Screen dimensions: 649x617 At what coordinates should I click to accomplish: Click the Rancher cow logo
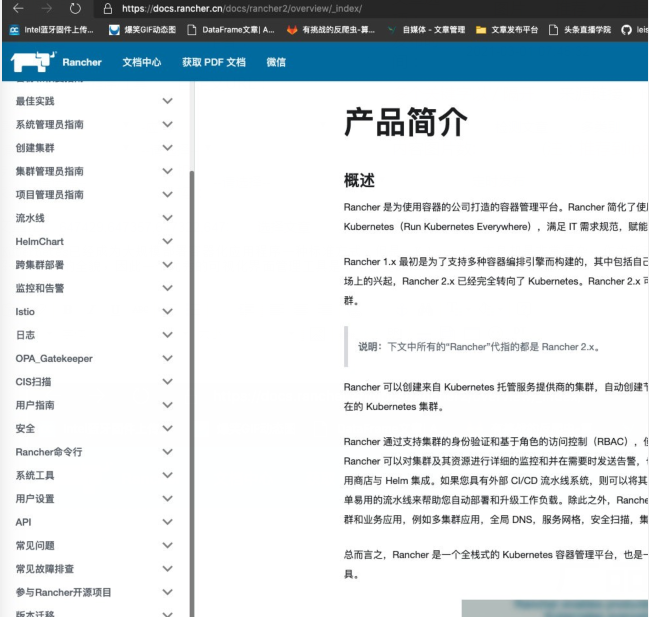pos(33,62)
